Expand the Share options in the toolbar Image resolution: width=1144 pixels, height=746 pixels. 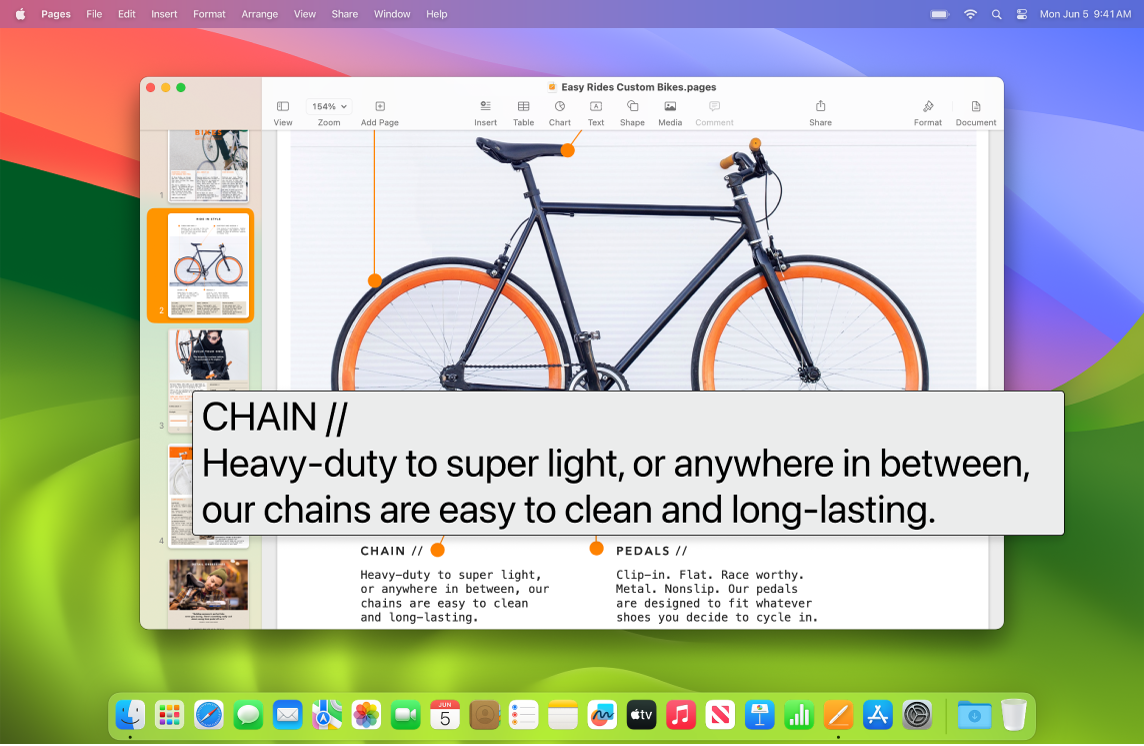(x=820, y=110)
